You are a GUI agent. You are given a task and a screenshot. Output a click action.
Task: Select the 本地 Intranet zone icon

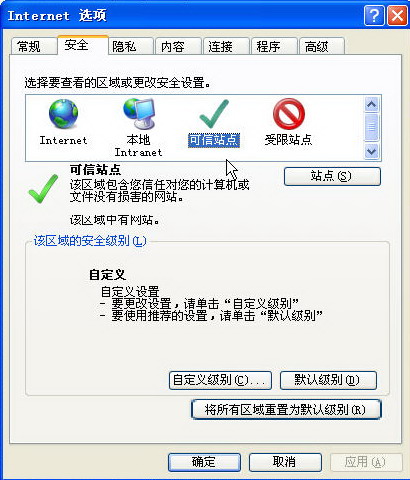[x=139, y=114]
